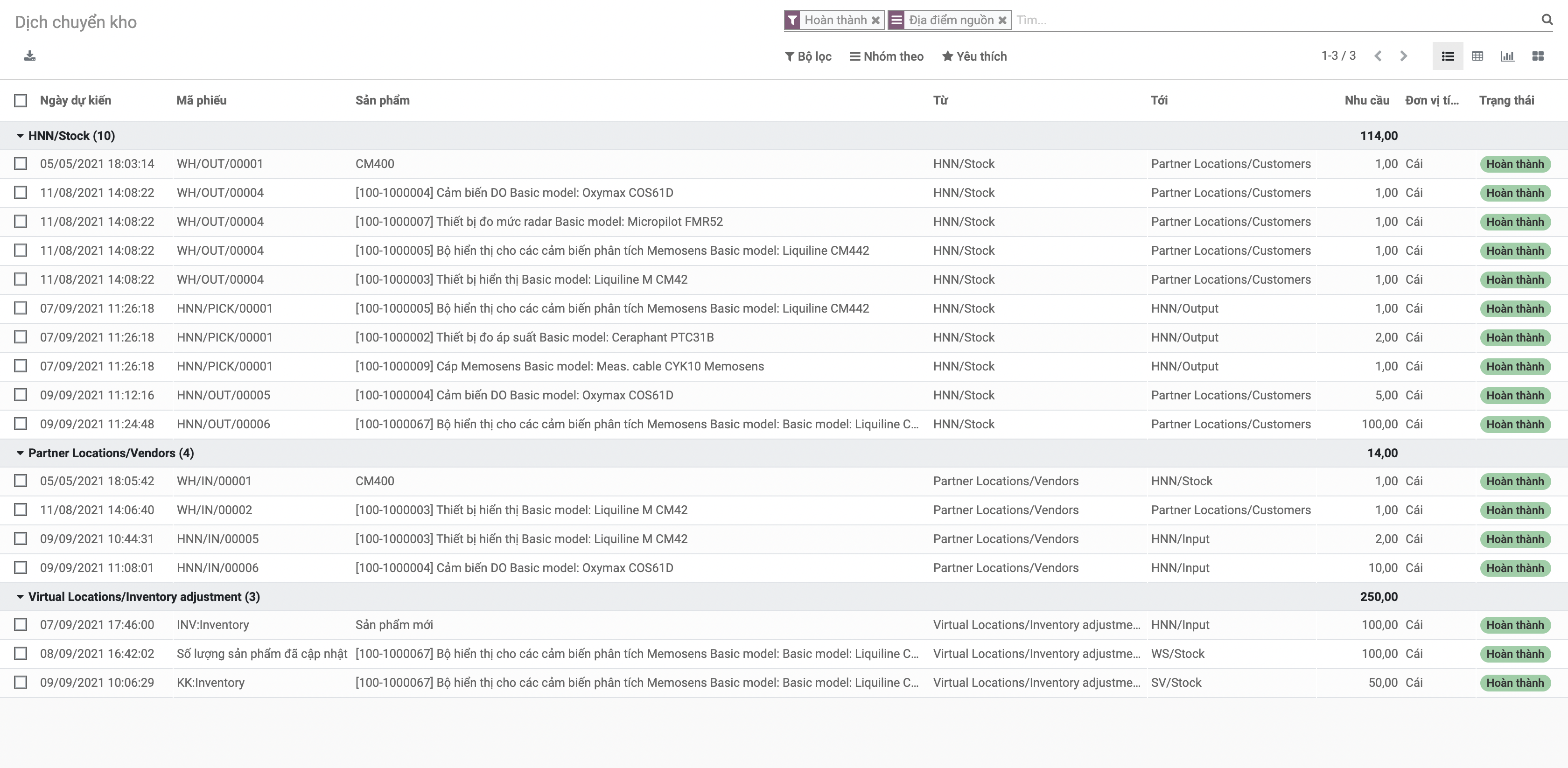Collapse the HNN/Stock (10) group
This screenshot has width=1568, height=768.
pyautogui.click(x=20, y=135)
